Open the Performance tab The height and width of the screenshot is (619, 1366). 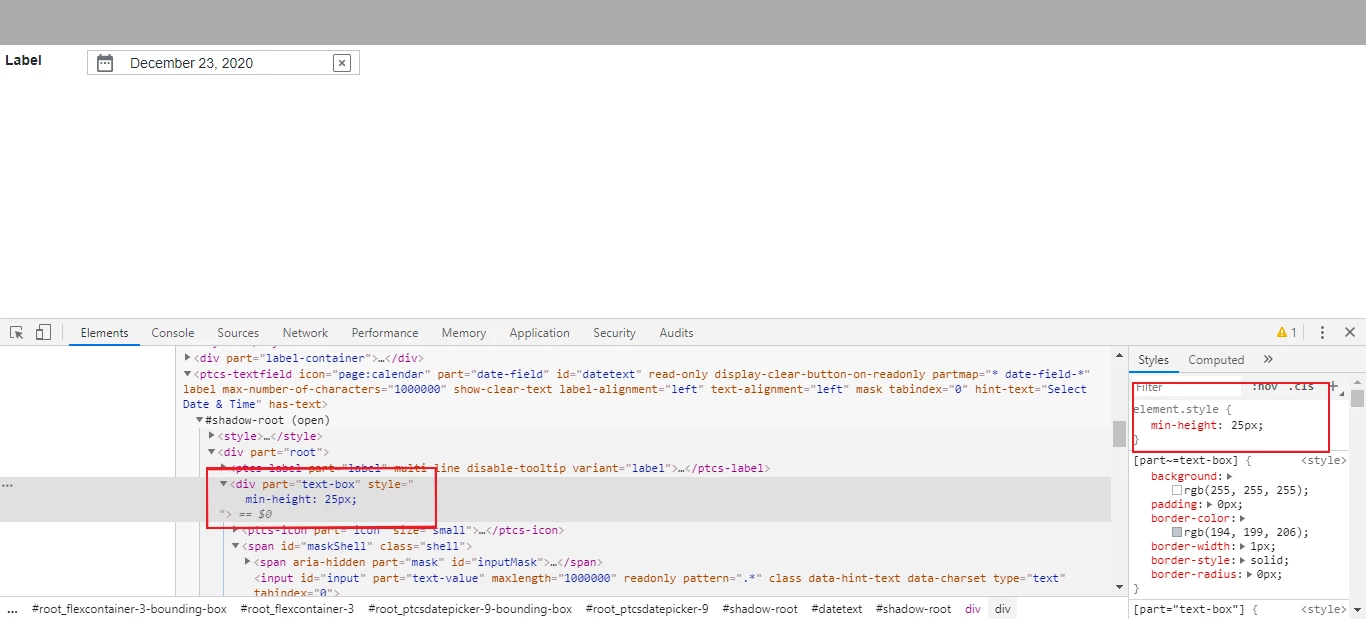[x=385, y=333]
